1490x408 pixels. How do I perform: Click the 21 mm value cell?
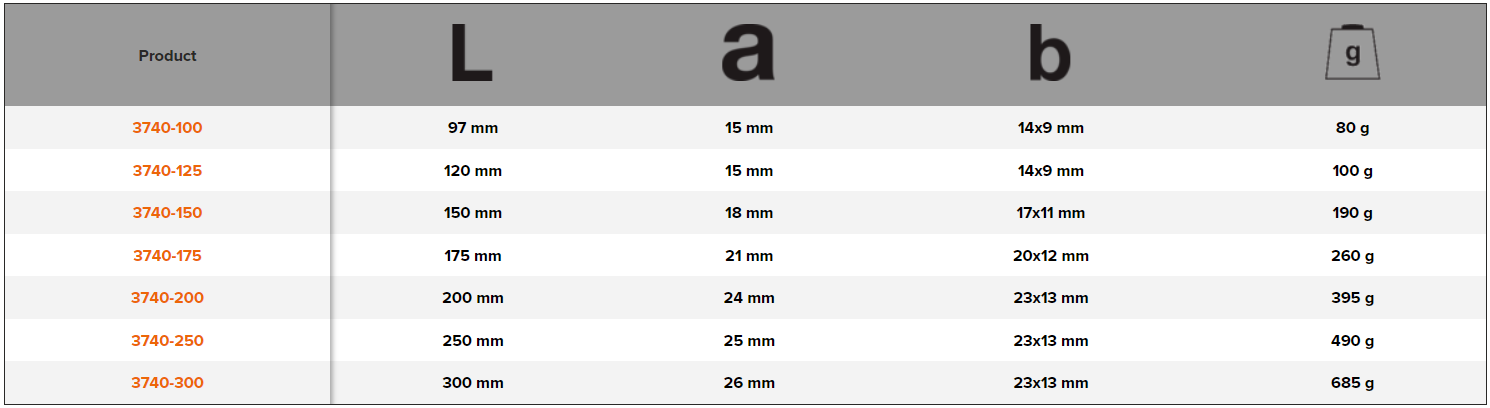(x=749, y=256)
